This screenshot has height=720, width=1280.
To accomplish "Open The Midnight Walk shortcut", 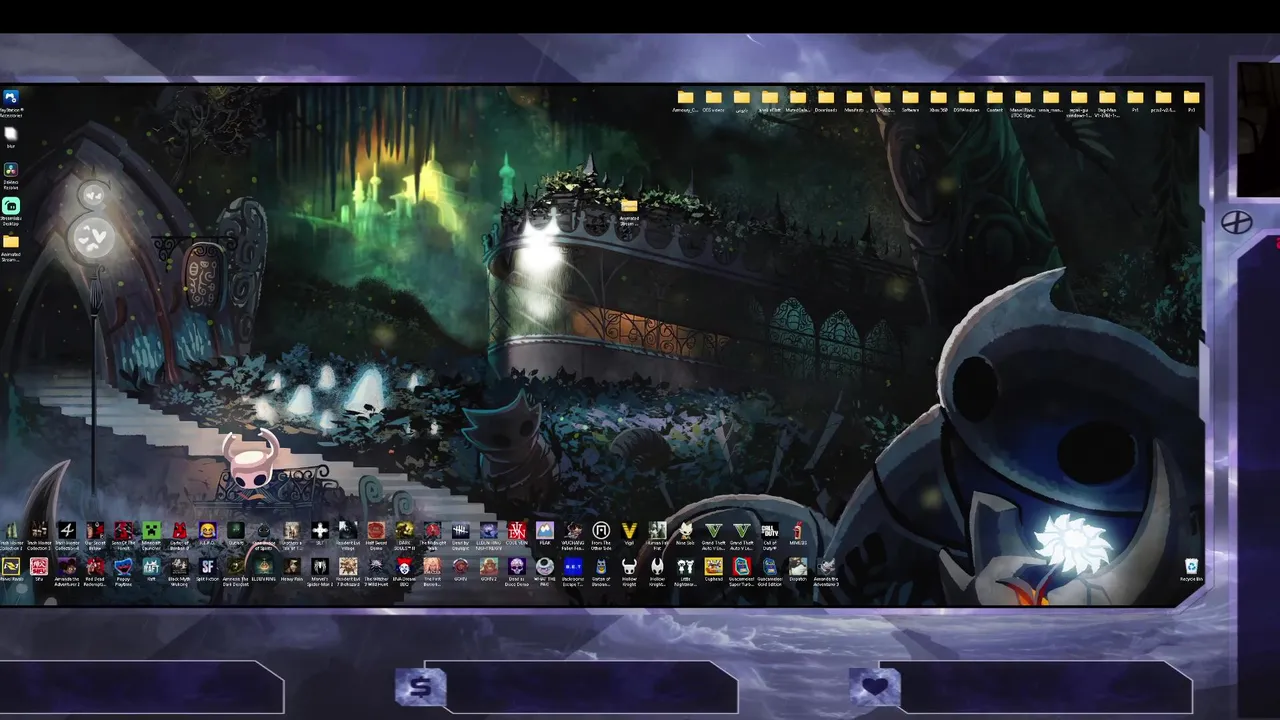I will click(433, 535).
